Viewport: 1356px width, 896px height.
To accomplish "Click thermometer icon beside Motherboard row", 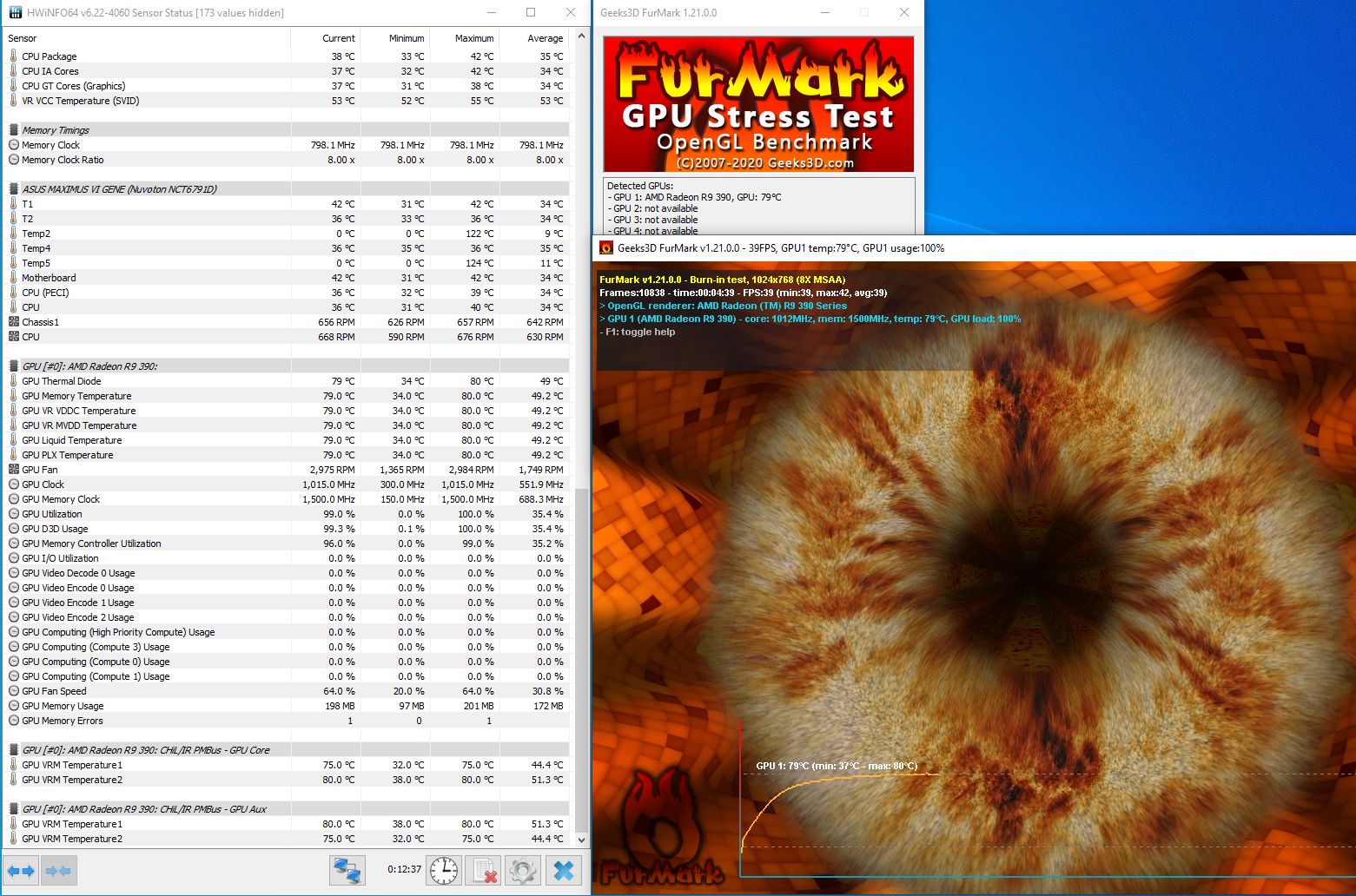I will pos(13,278).
